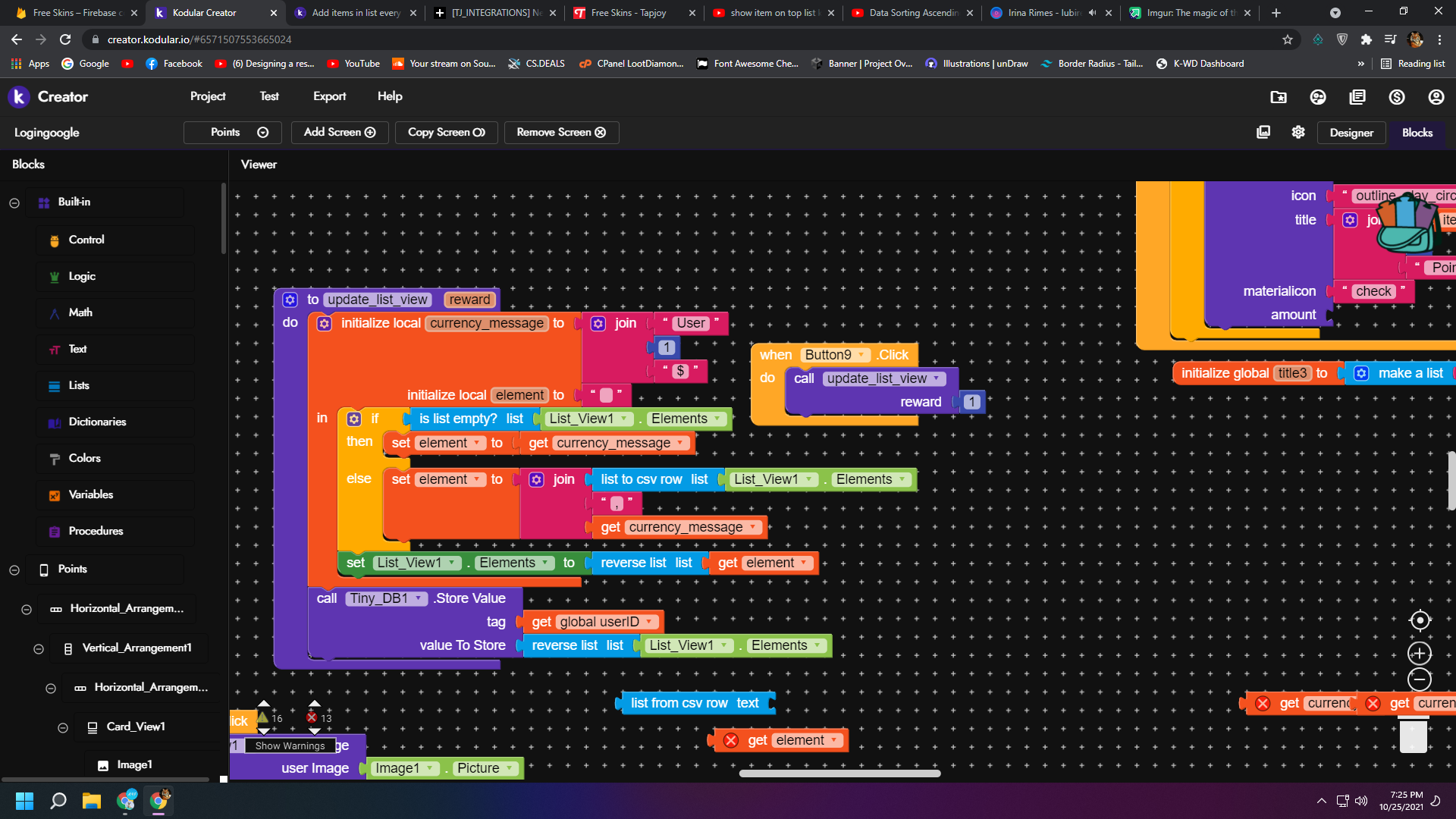Collapse the Vertical_Arrangement1 tree node

39,648
